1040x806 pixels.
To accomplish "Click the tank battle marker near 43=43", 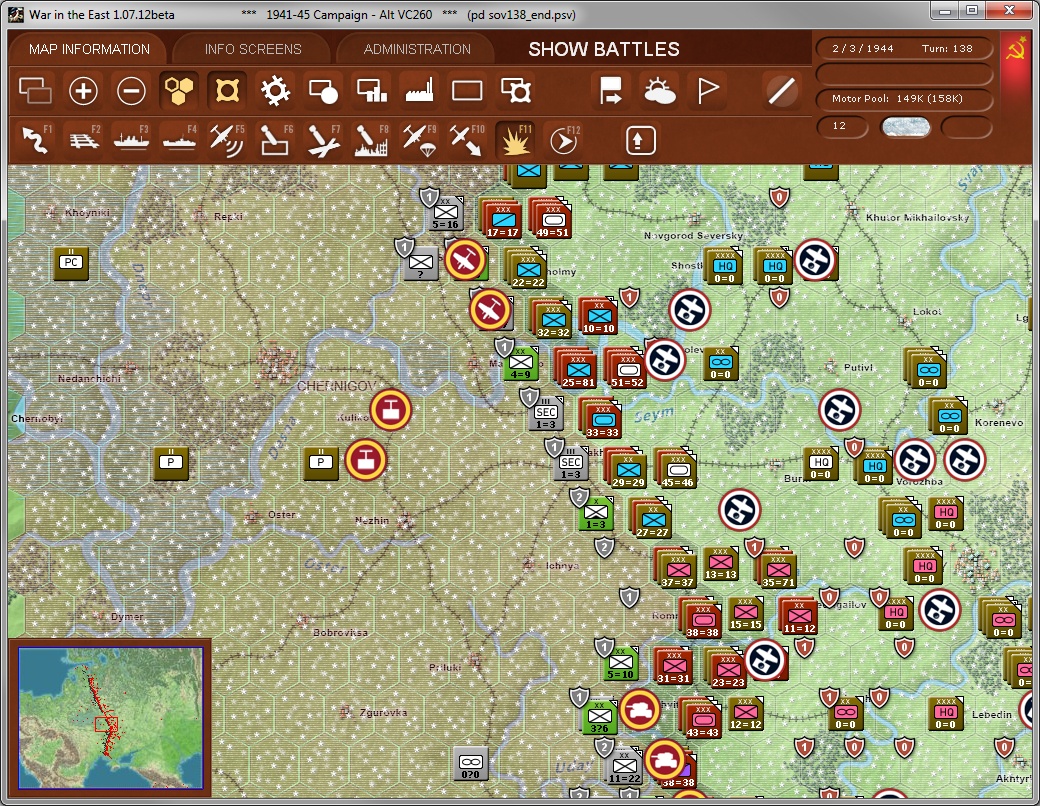I will click(639, 710).
